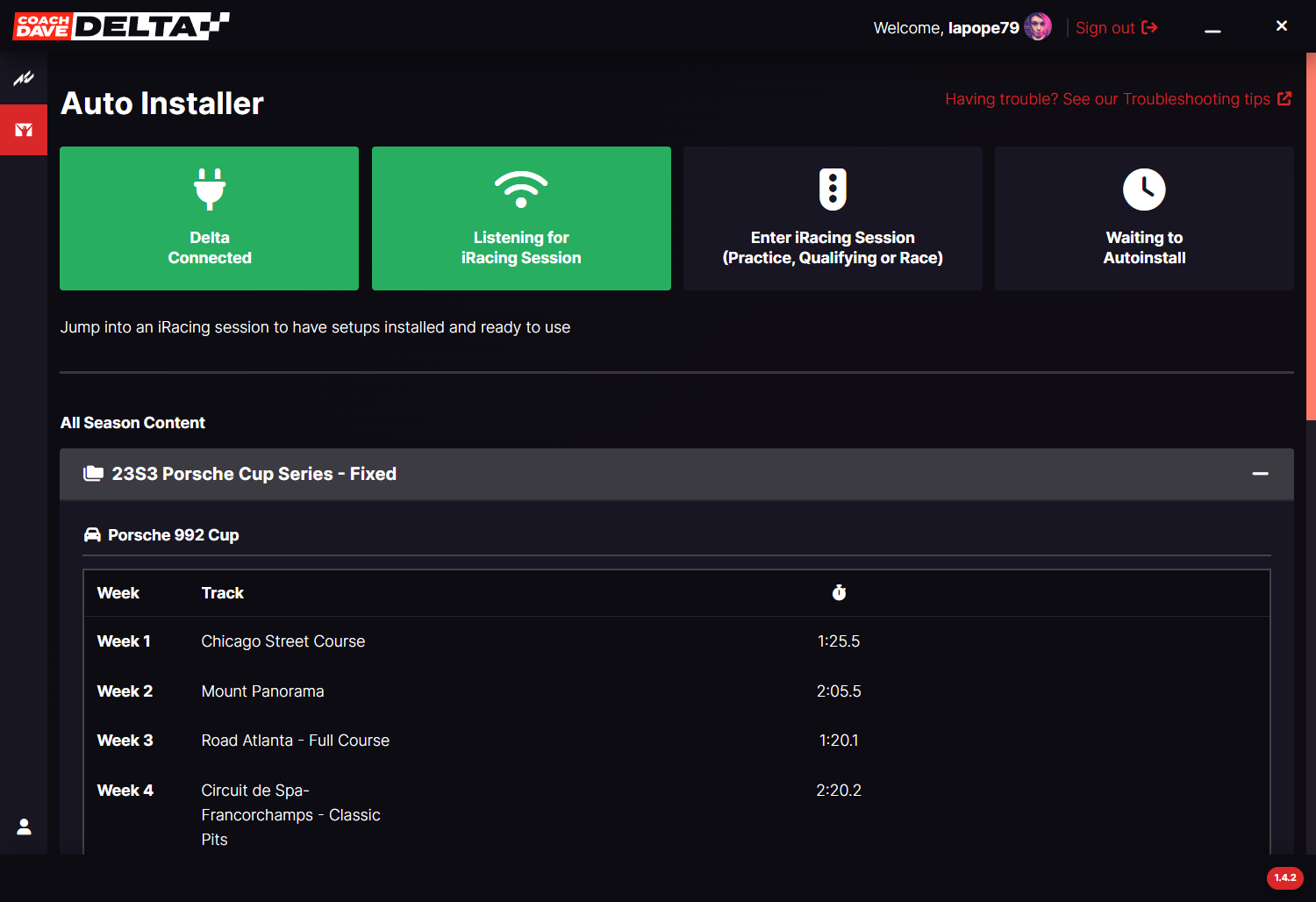Image resolution: width=1316 pixels, height=902 pixels.
Task: Close the Delta window
Action: pos(1282,26)
